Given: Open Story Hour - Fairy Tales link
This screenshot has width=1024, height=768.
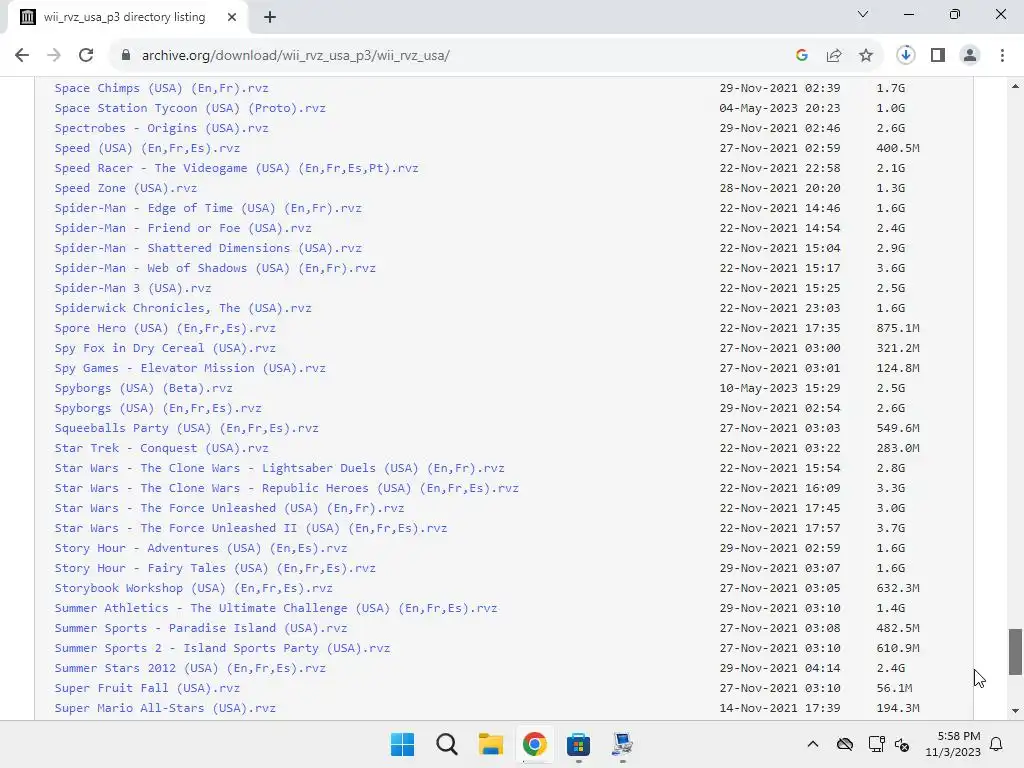Looking at the screenshot, I should (x=215, y=568).
